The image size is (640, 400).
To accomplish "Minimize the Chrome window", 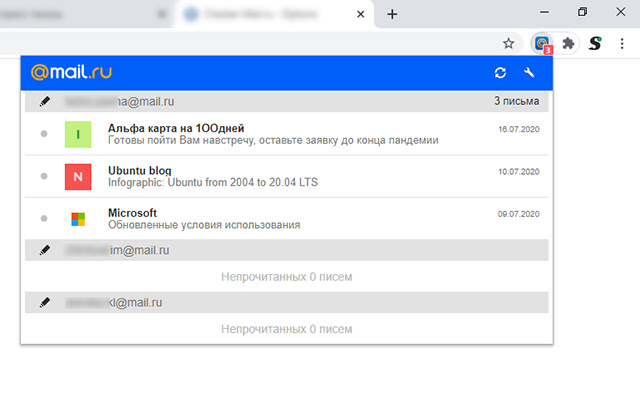I will [544, 12].
